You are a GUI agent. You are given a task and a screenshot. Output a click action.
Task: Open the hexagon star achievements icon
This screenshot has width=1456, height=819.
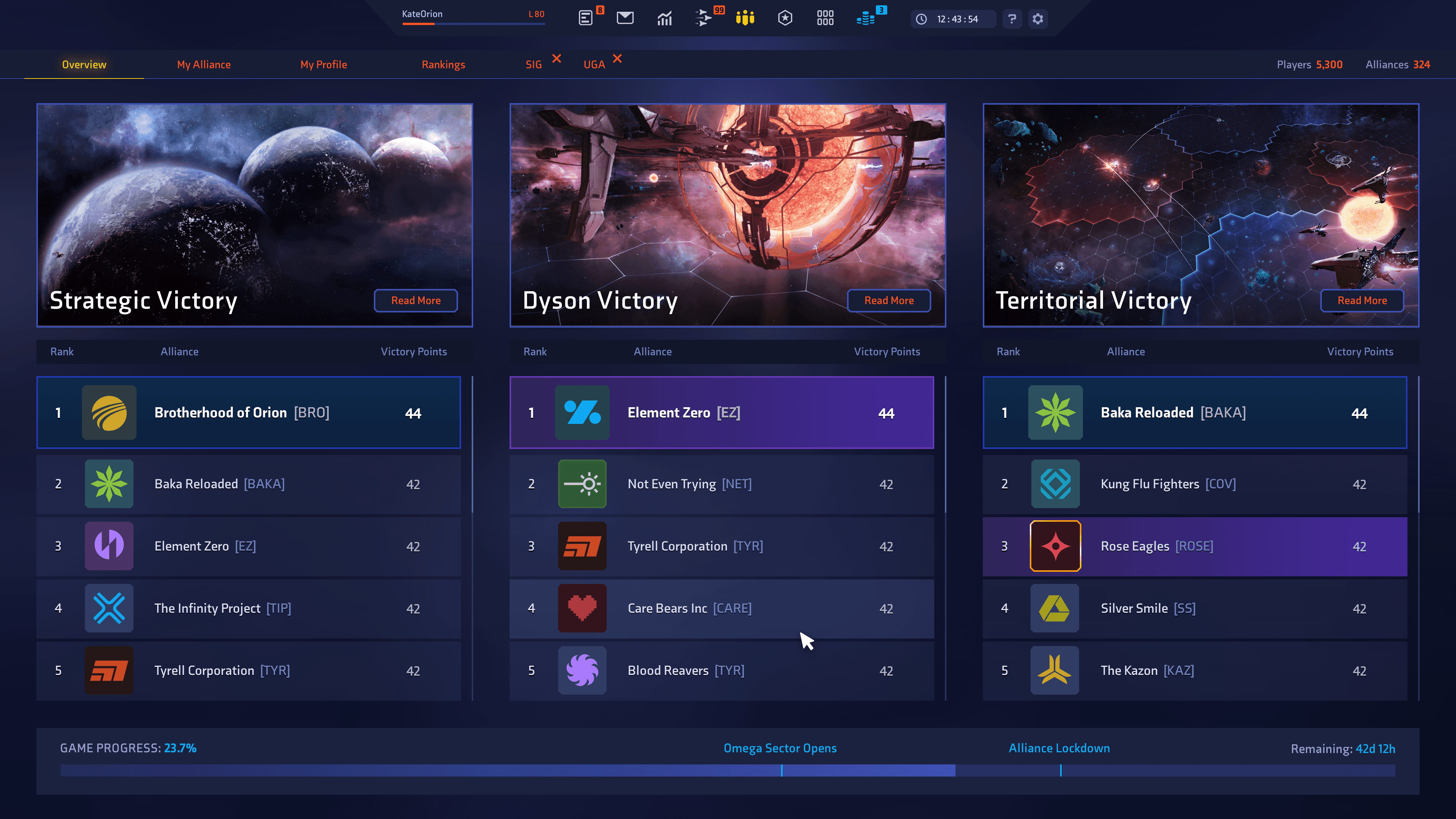point(785,18)
